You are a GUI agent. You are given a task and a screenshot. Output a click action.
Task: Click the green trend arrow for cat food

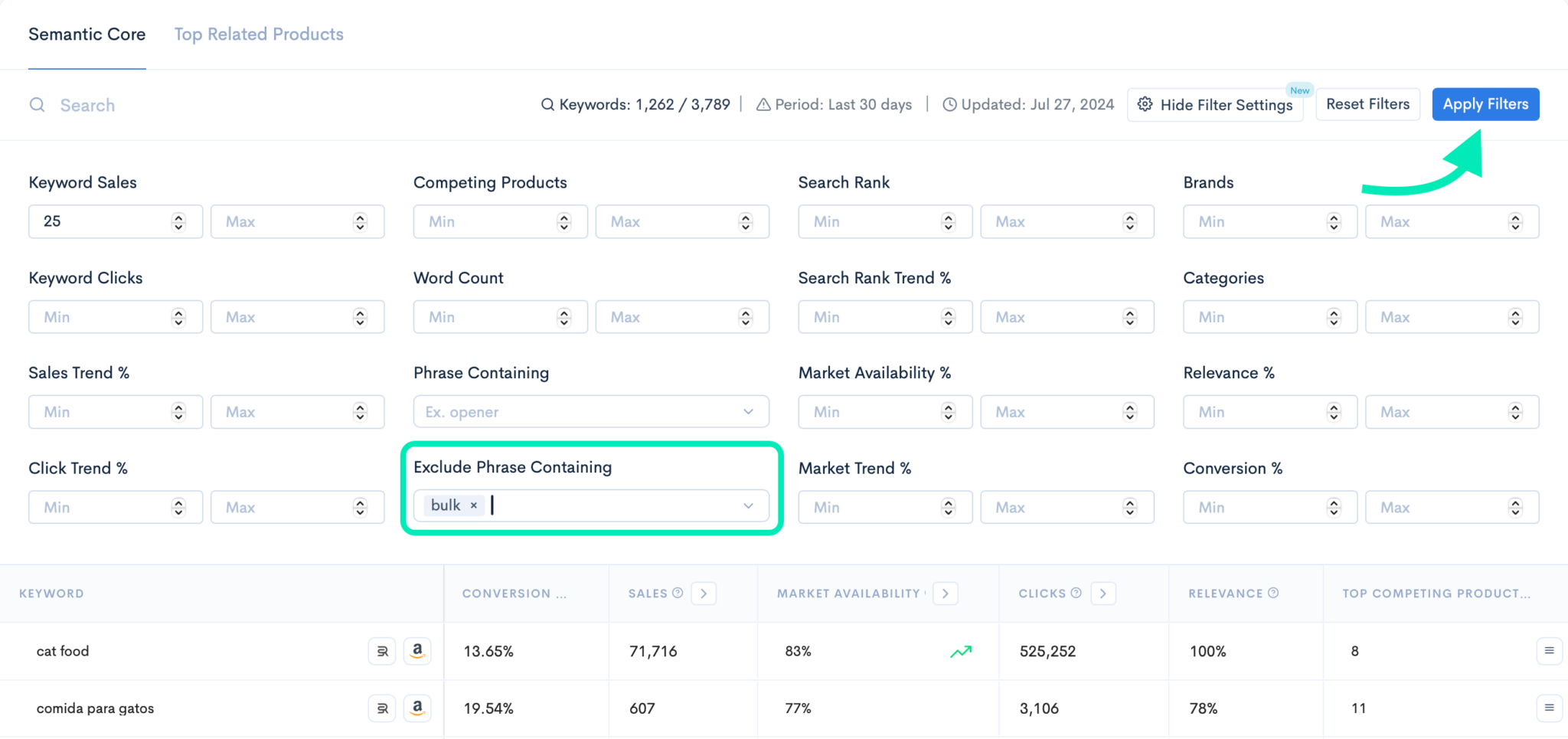[962, 651]
